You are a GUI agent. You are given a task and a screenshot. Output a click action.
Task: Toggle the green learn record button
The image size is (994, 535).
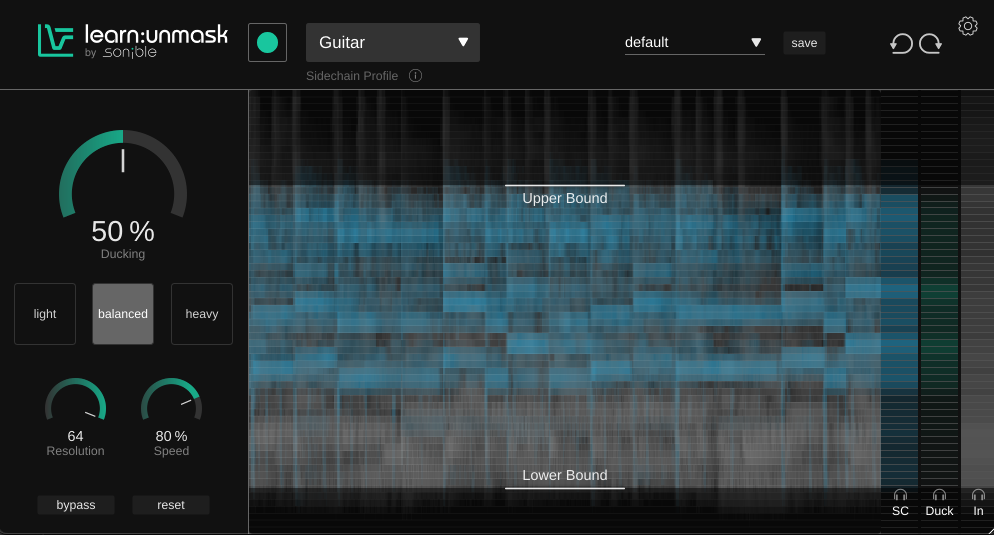[267, 43]
